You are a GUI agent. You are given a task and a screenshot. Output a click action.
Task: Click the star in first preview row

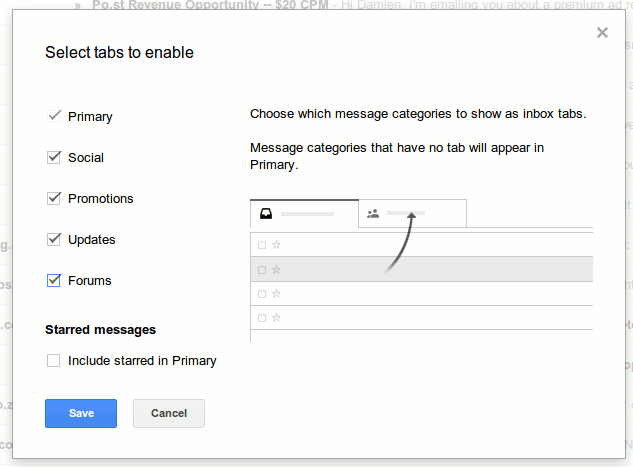[x=277, y=244]
